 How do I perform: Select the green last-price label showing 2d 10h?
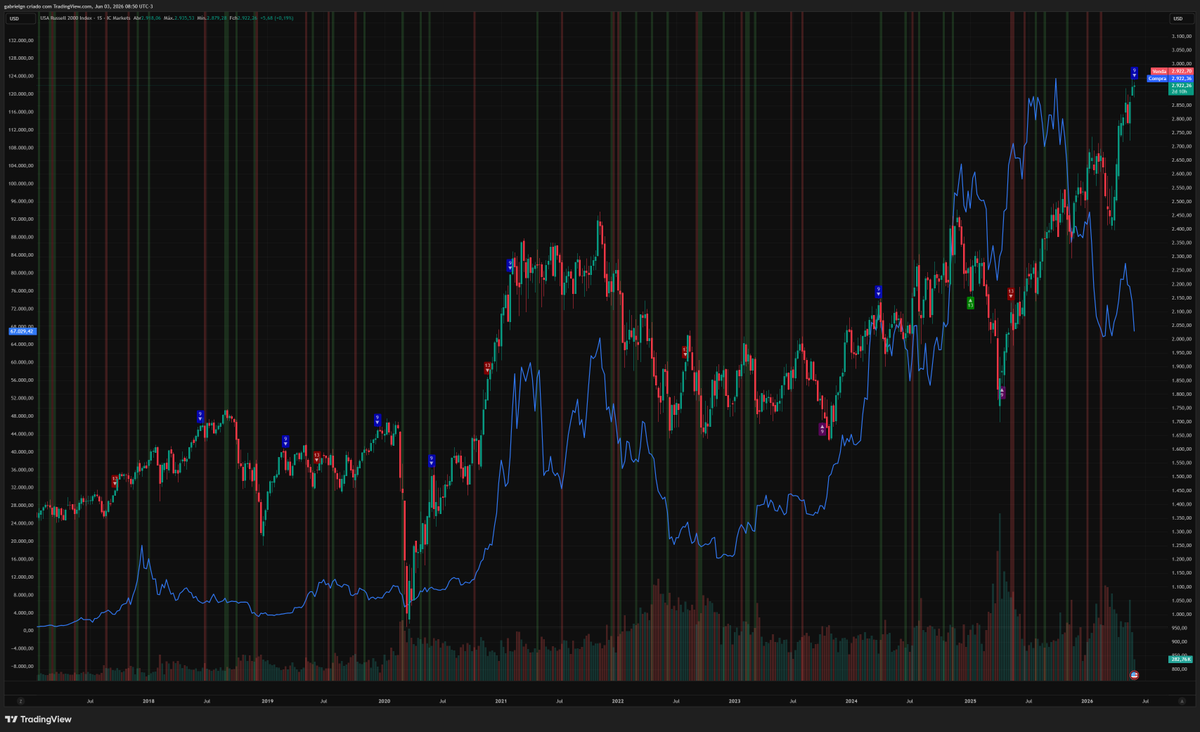click(1181, 88)
